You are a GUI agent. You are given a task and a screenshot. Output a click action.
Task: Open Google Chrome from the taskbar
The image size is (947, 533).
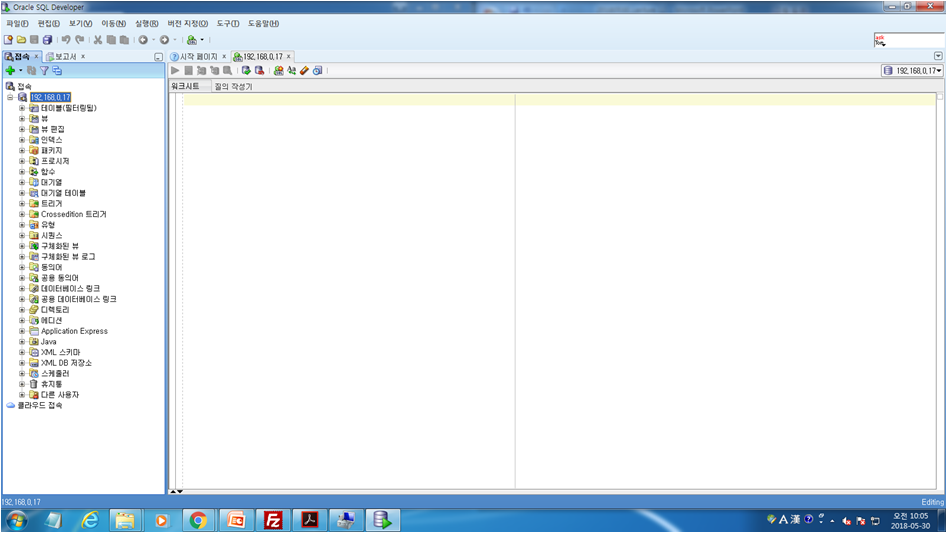pos(198,520)
